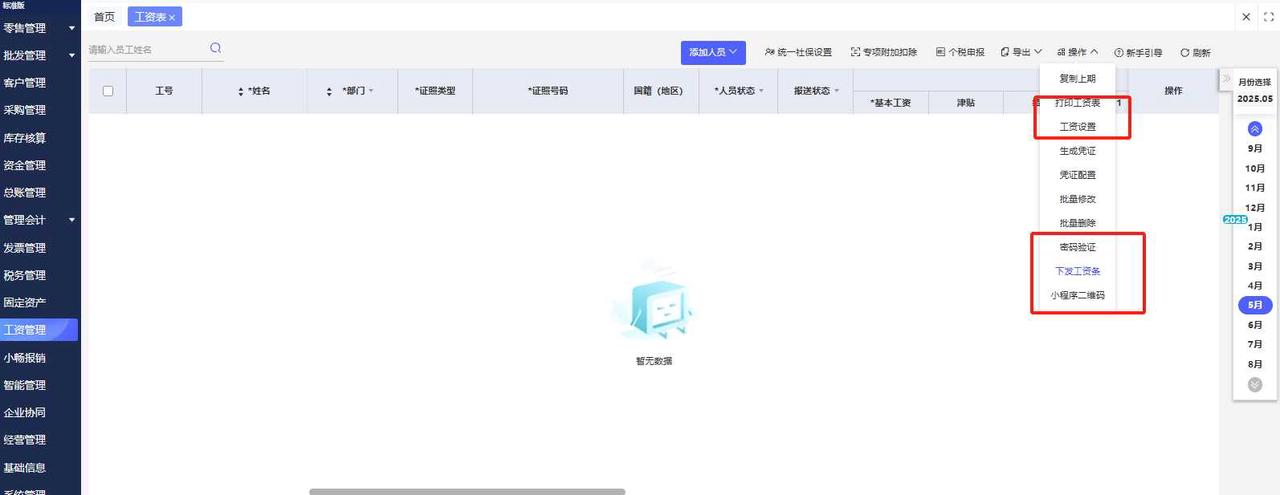Select 11月 in month picker
Viewport: 1280px width, 495px height.
point(1255,188)
